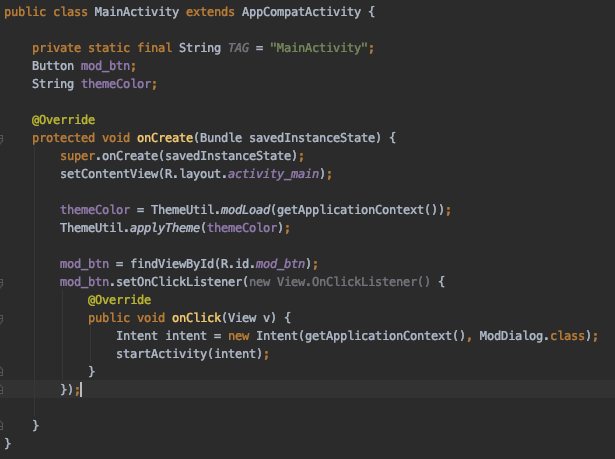
Task: Click the MainActivity class name in class declaration
Action: point(136,12)
